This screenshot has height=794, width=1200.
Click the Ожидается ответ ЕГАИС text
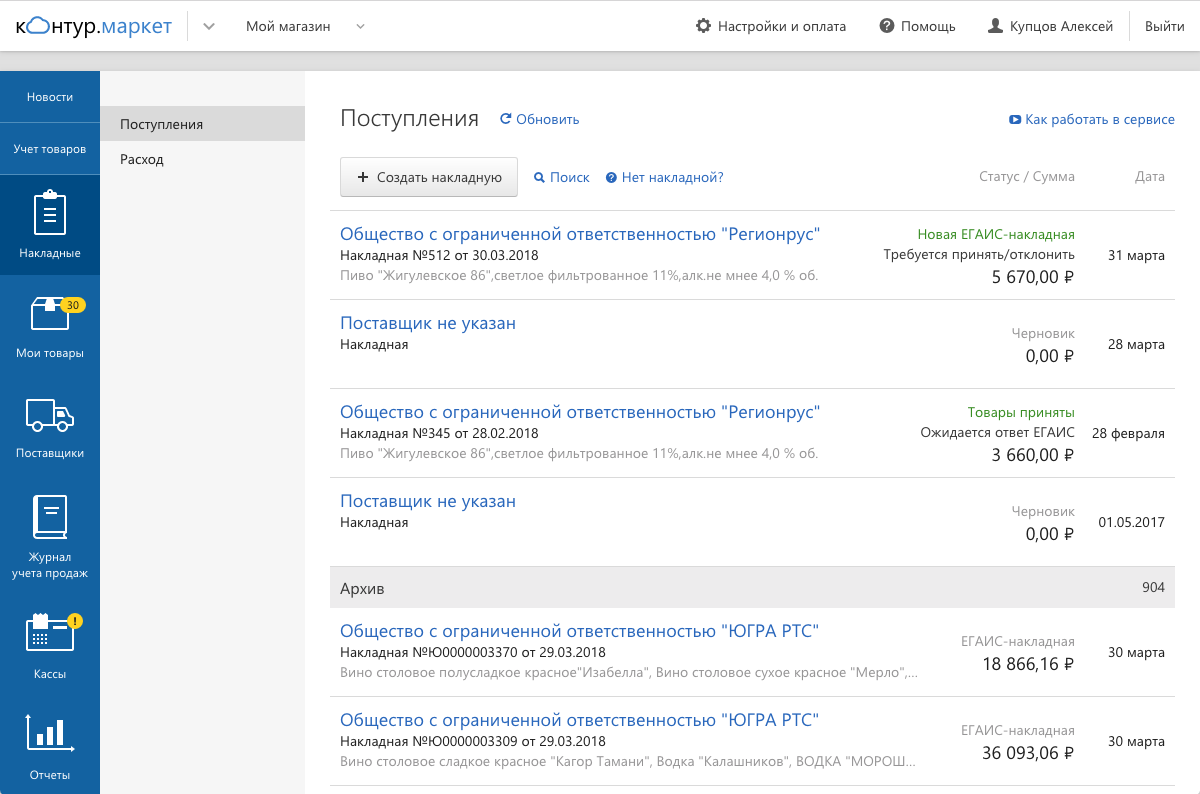click(x=998, y=433)
